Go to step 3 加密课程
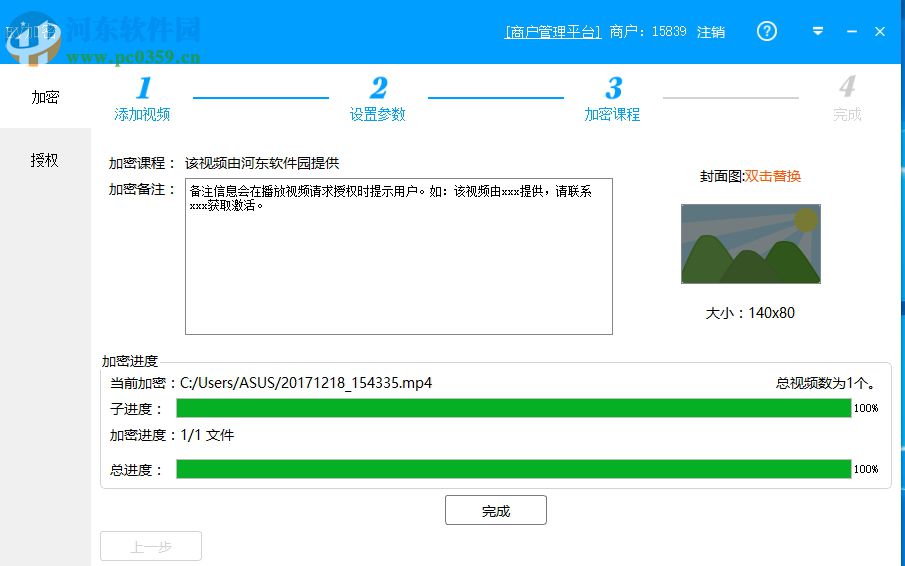The width and height of the screenshot is (905, 566). pyautogui.click(x=612, y=99)
